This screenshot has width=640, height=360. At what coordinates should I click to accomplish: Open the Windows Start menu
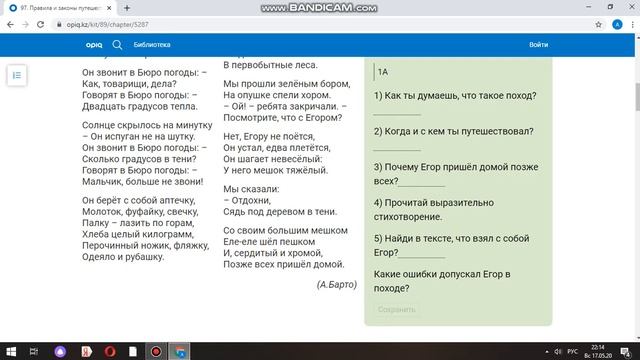tap(11, 351)
